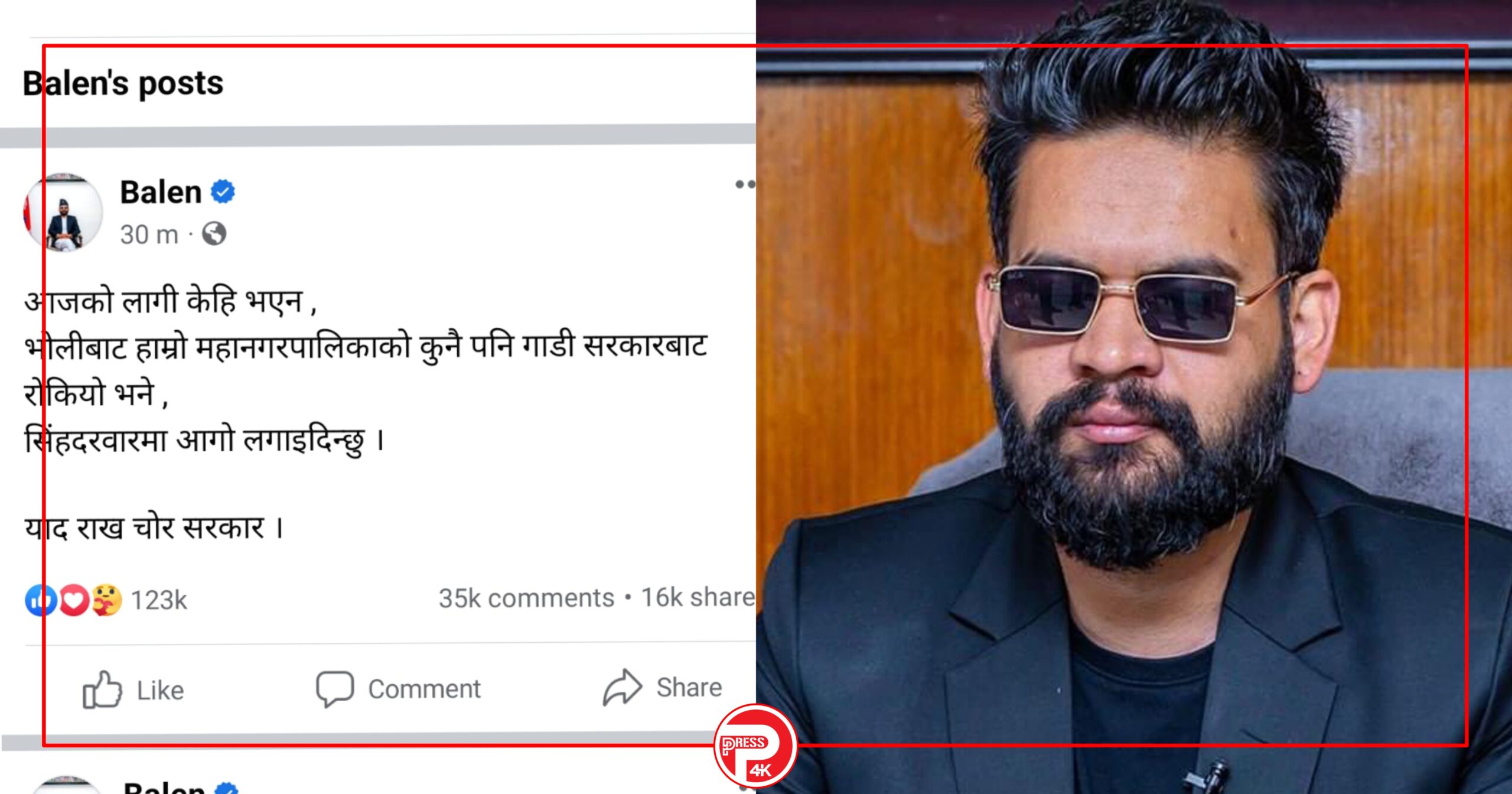Click the Balen's posts heading

(123, 83)
